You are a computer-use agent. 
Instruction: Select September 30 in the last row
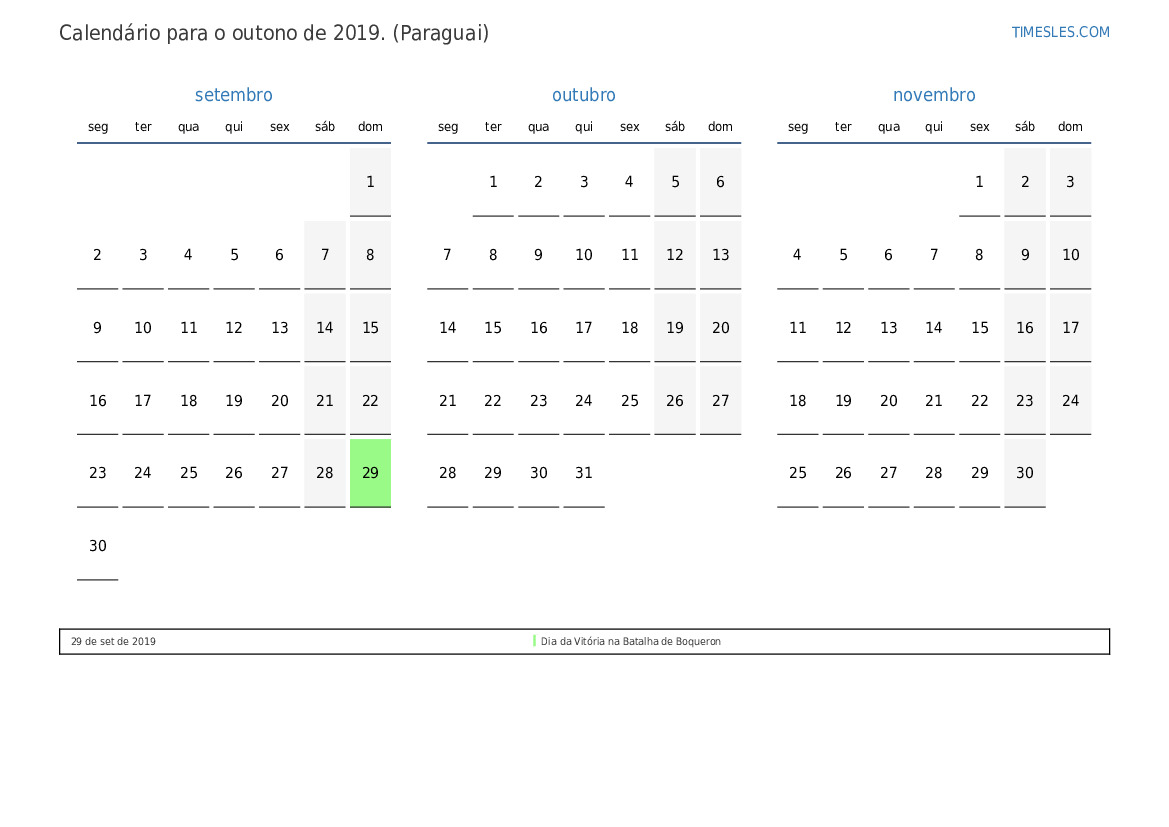tap(97, 546)
